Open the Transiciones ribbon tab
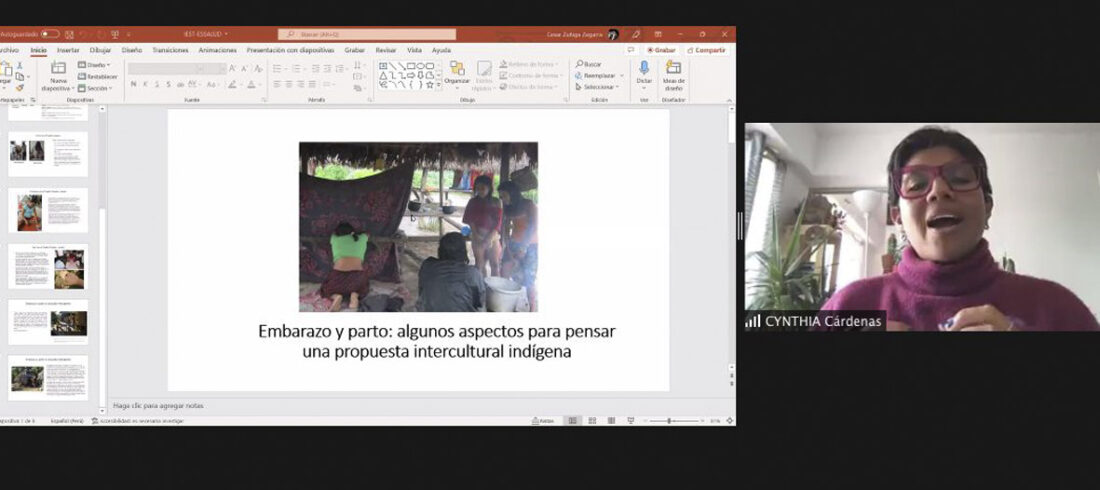This screenshot has height=490, width=1100. [x=170, y=50]
